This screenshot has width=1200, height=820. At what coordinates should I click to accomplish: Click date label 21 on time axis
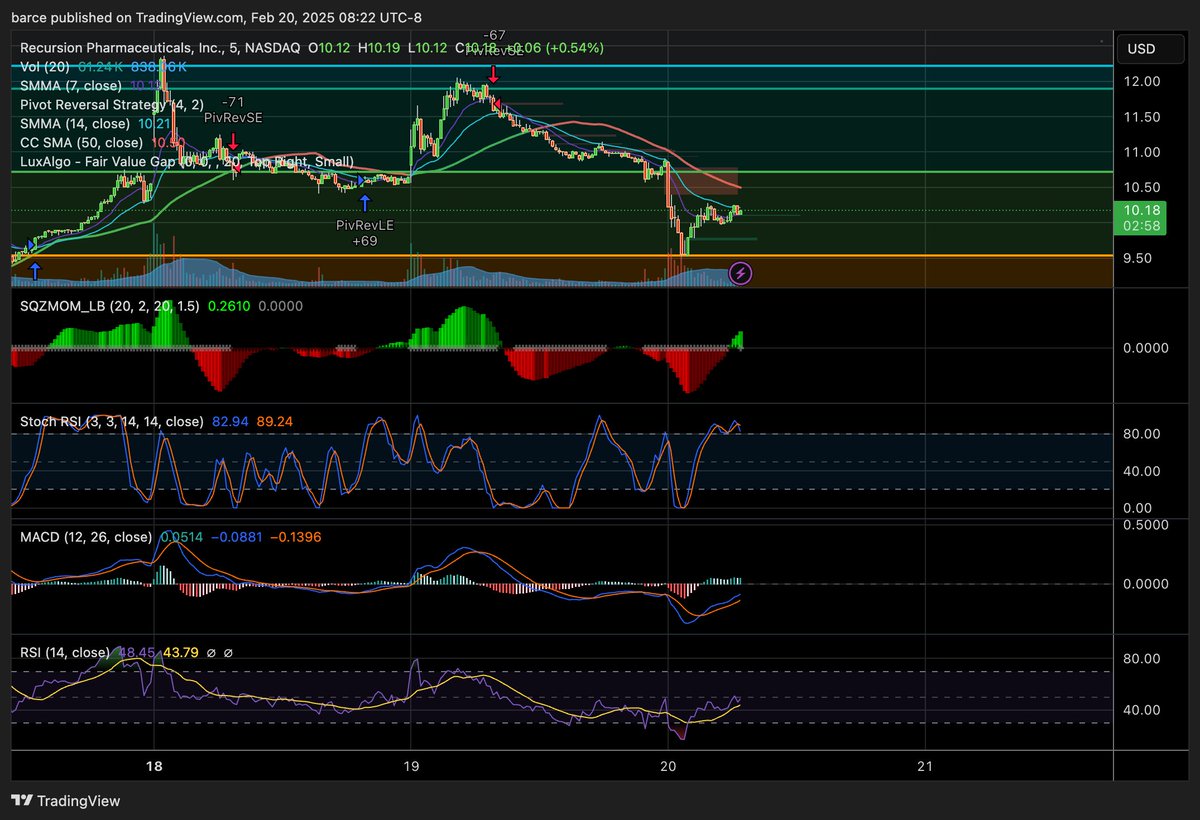point(925,766)
